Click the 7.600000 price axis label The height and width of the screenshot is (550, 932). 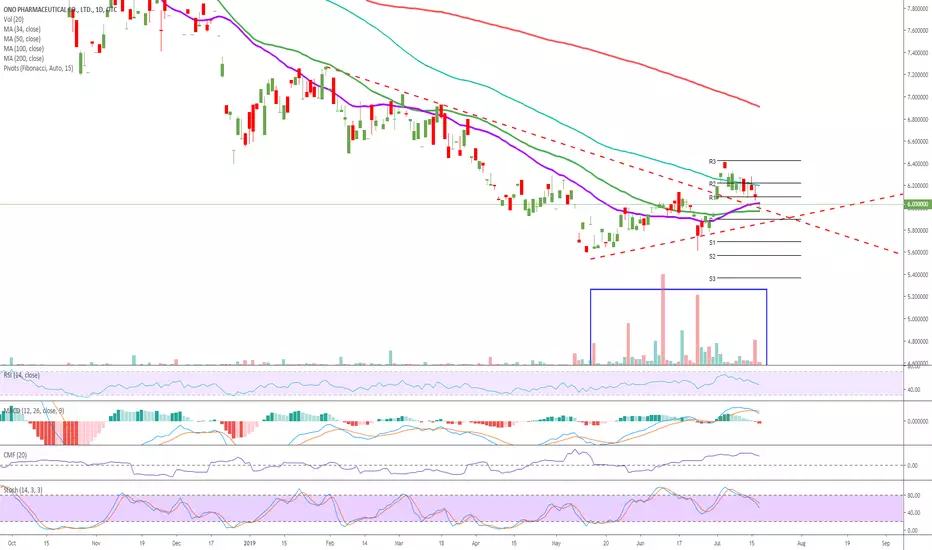pos(918,30)
